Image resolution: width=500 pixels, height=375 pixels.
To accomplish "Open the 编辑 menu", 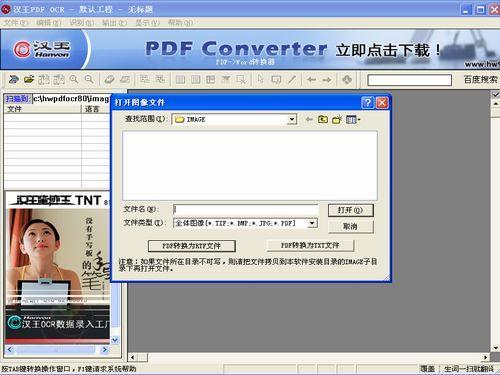I will point(49,23).
